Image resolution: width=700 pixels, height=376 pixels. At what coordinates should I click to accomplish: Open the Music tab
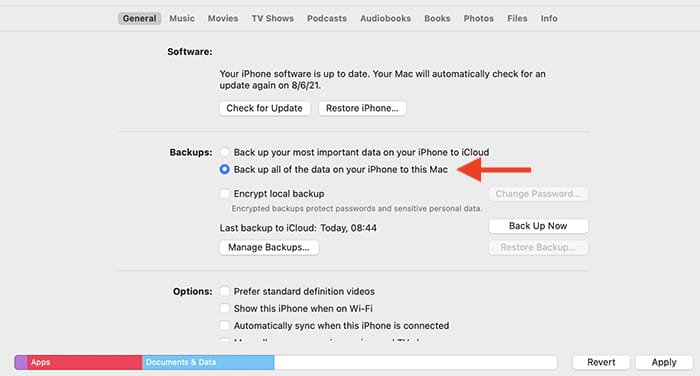click(x=182, y=18)
